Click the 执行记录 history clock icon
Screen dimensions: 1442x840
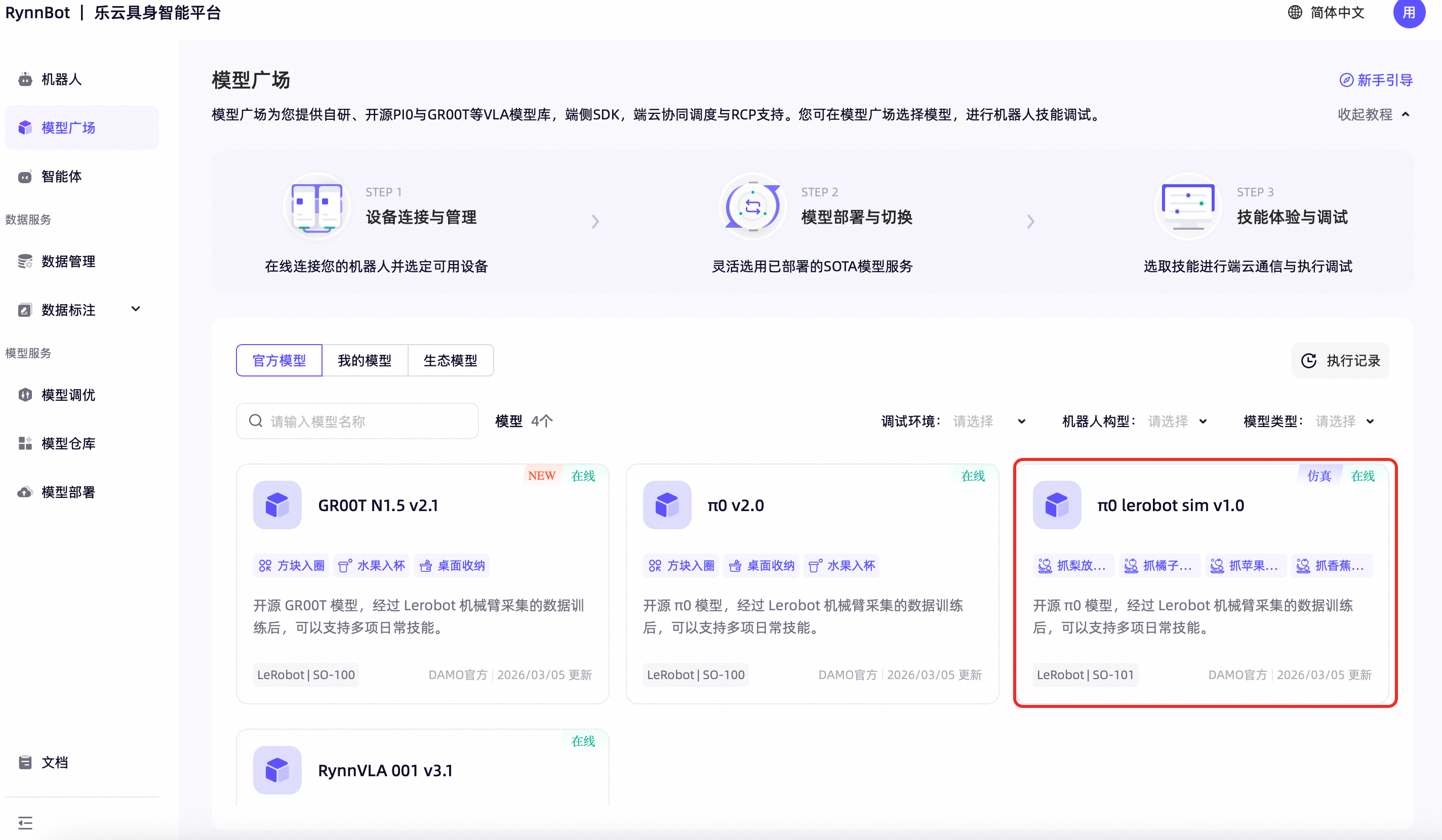(x=1309, y=360)
